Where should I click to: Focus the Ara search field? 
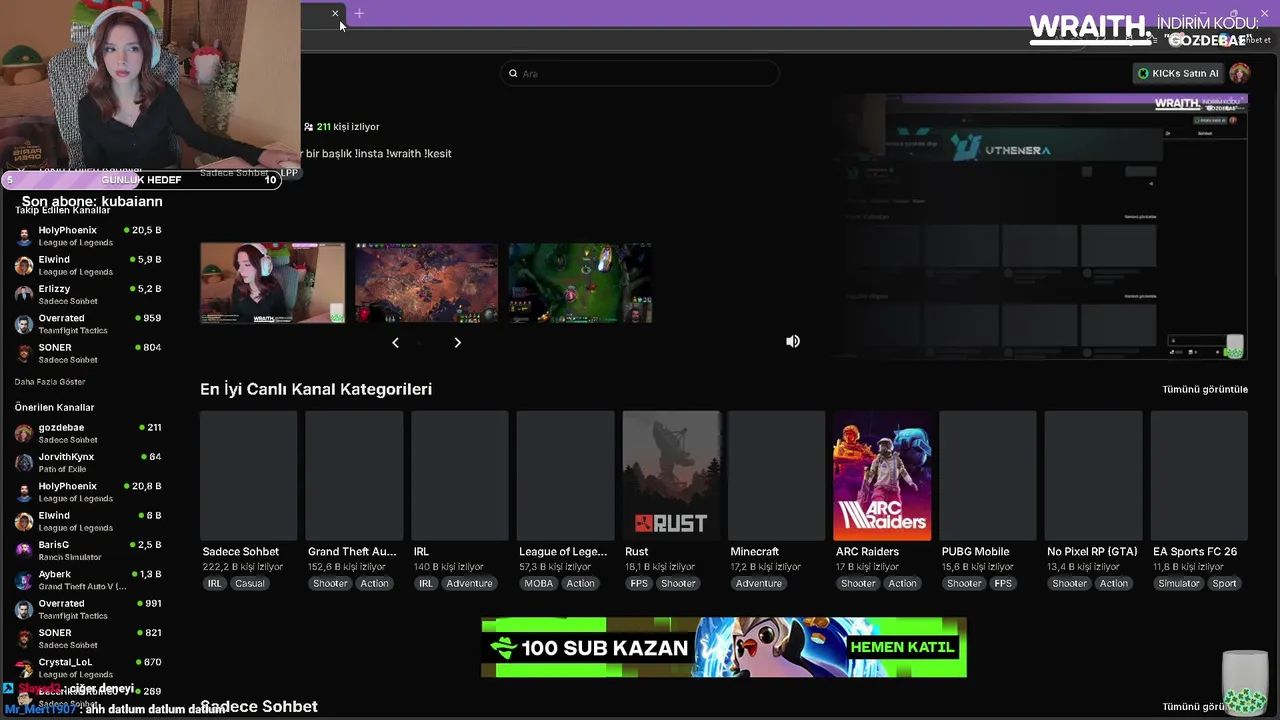[x=640, y=73]
